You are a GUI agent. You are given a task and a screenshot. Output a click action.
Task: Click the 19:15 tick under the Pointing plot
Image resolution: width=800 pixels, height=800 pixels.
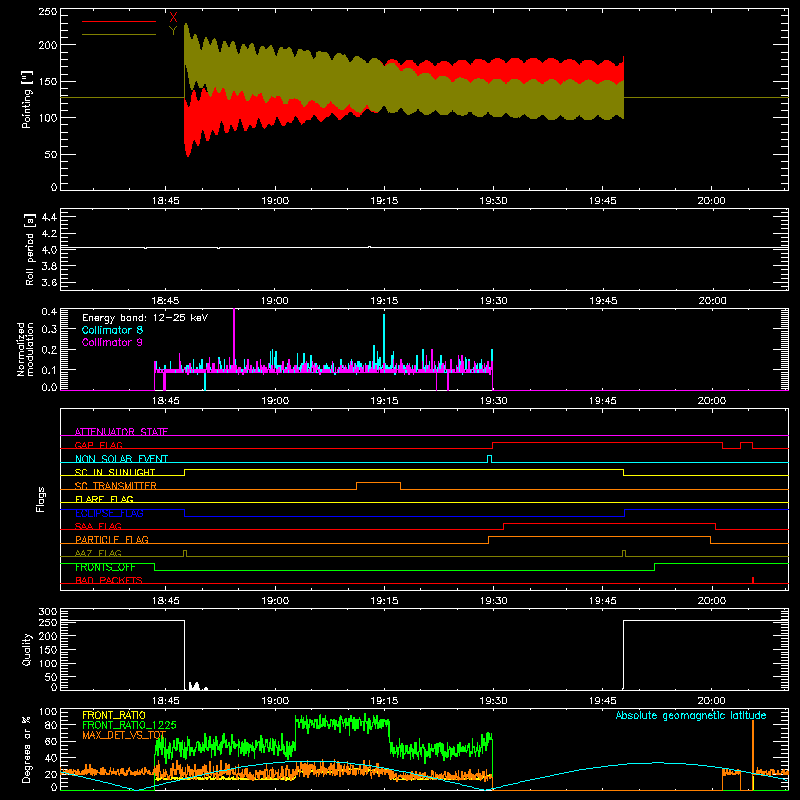pyautogui.click(x=384, y=201)
